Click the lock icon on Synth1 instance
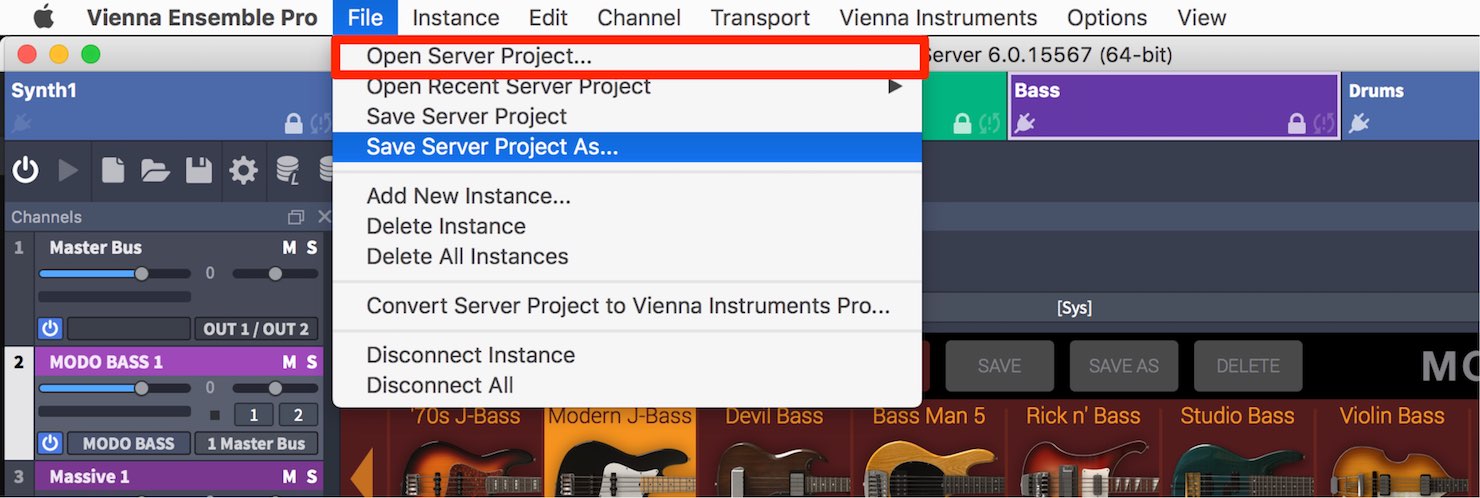 [294, 125]
